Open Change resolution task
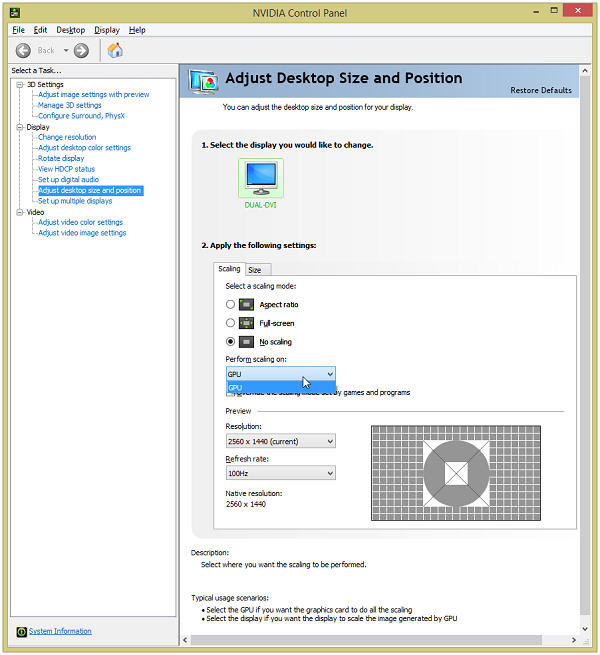Screen dimensions: 600x655 67,137
